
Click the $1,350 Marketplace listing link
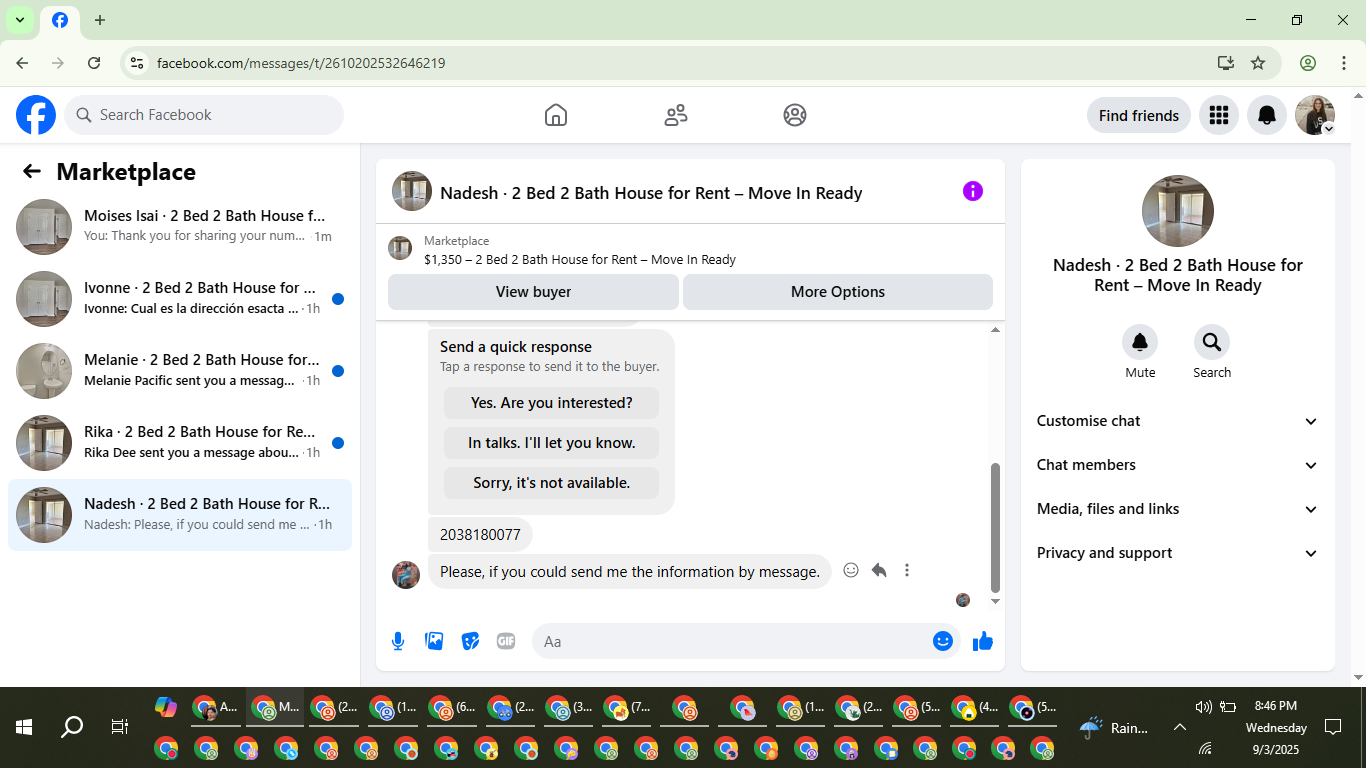coord(580,259)
